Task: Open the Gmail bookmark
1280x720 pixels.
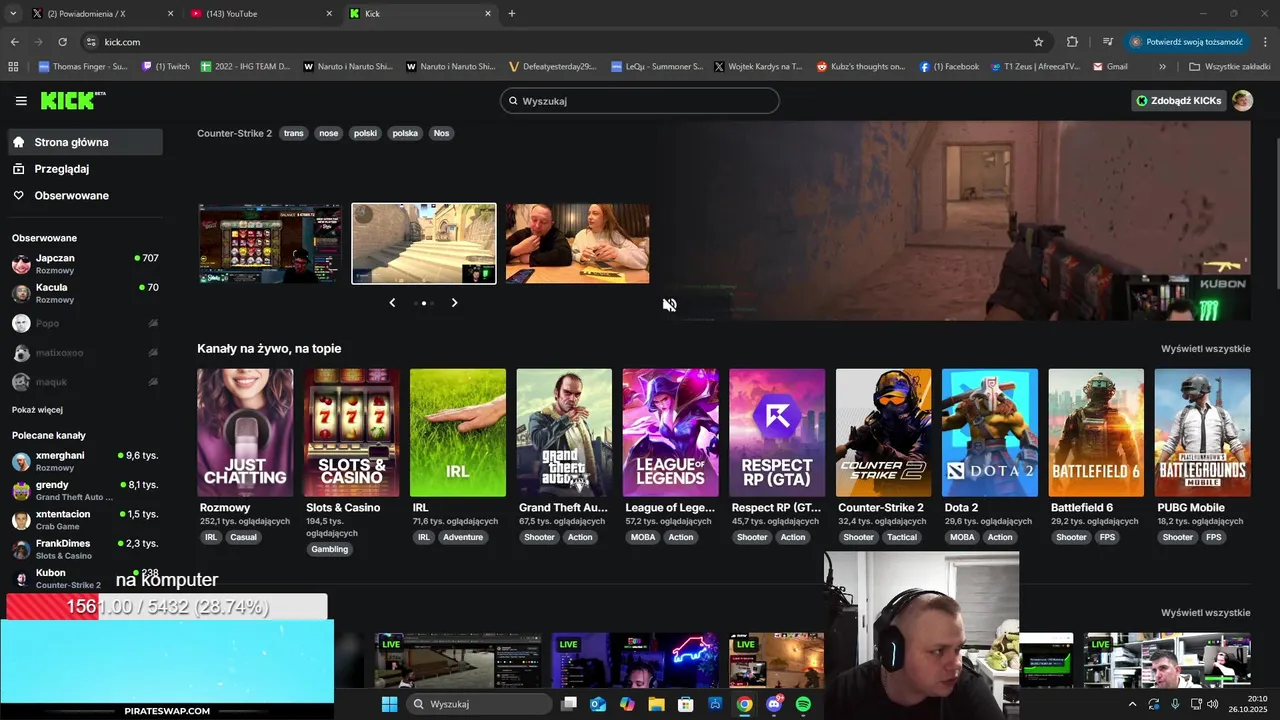Action: [x=1111, y=67]
